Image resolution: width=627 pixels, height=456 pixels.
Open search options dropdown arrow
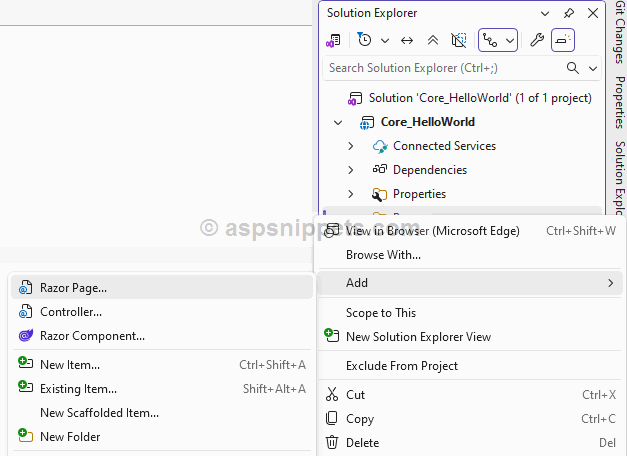(593, 68)
